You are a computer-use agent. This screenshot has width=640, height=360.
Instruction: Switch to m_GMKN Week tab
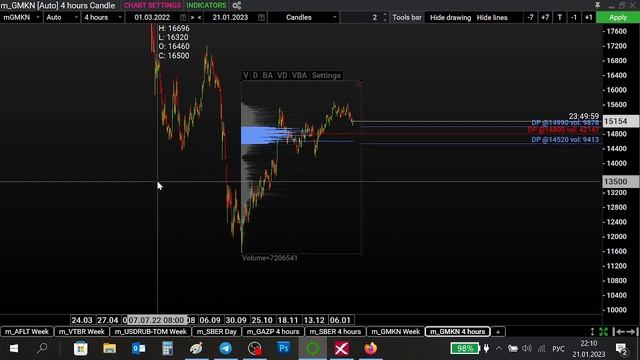396,332
